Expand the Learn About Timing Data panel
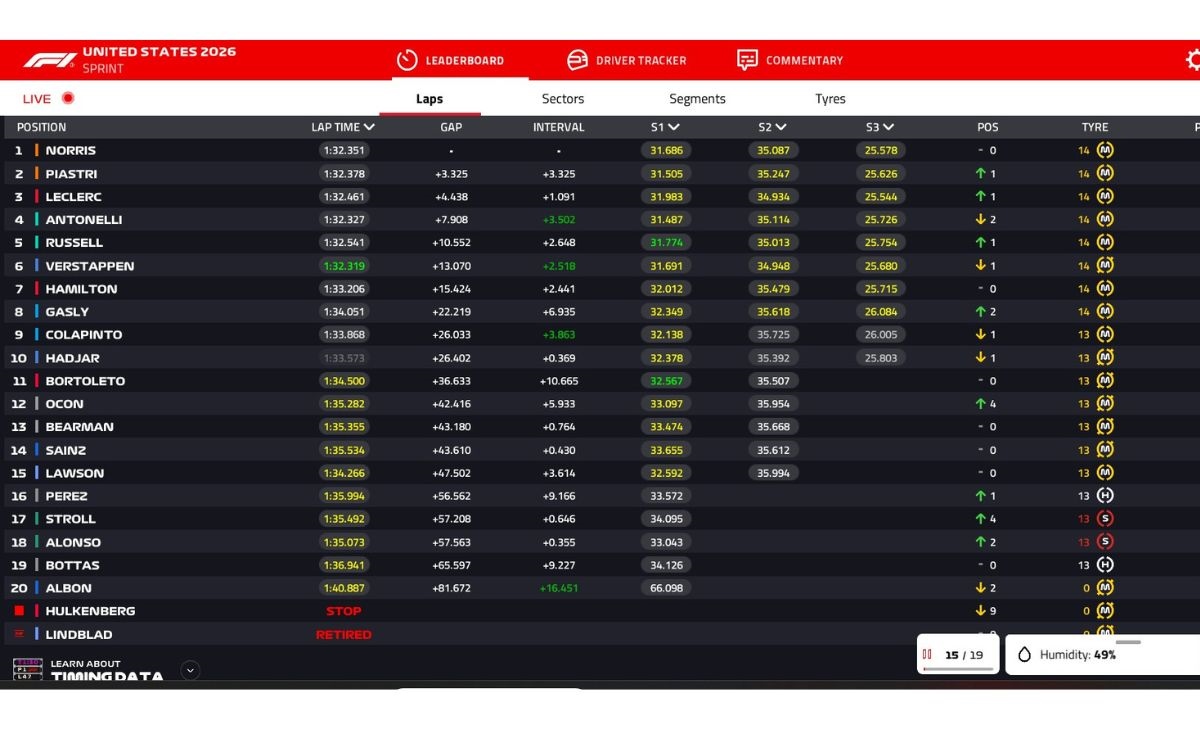This screenshot has width=1200, height=729. click(190, 670)
